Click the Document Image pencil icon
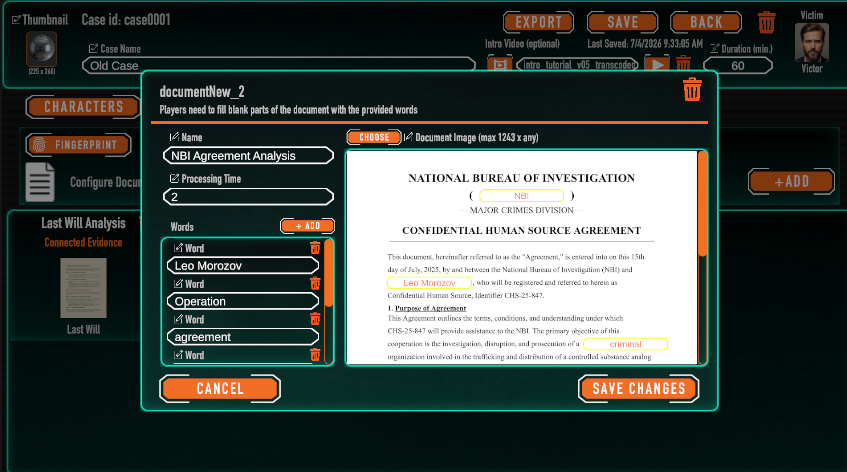 [x=408, y=137]
